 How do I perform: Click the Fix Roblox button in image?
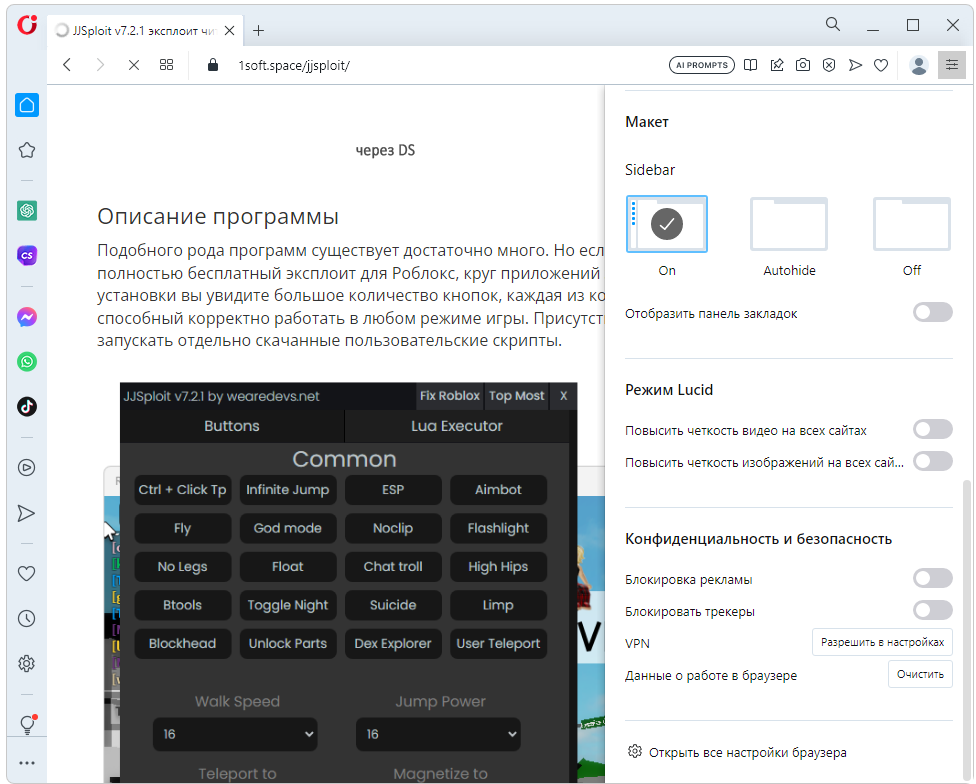click(449, 396)
